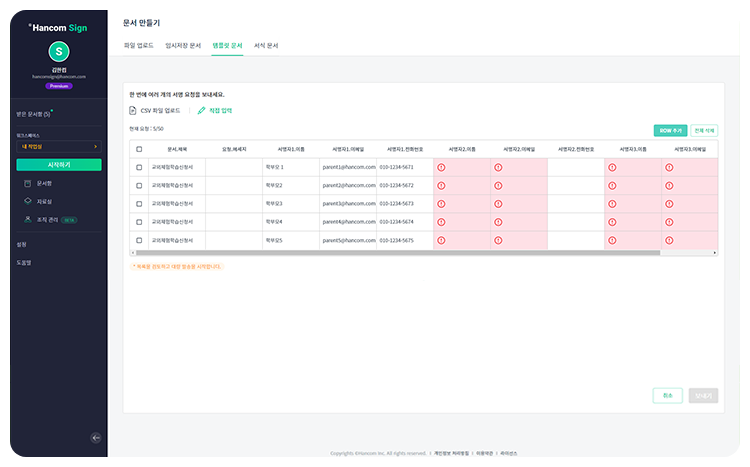Click the 학부모4 name cell
Screen dimensions: 750x467
pyautogui.click(x=291, y=222)
